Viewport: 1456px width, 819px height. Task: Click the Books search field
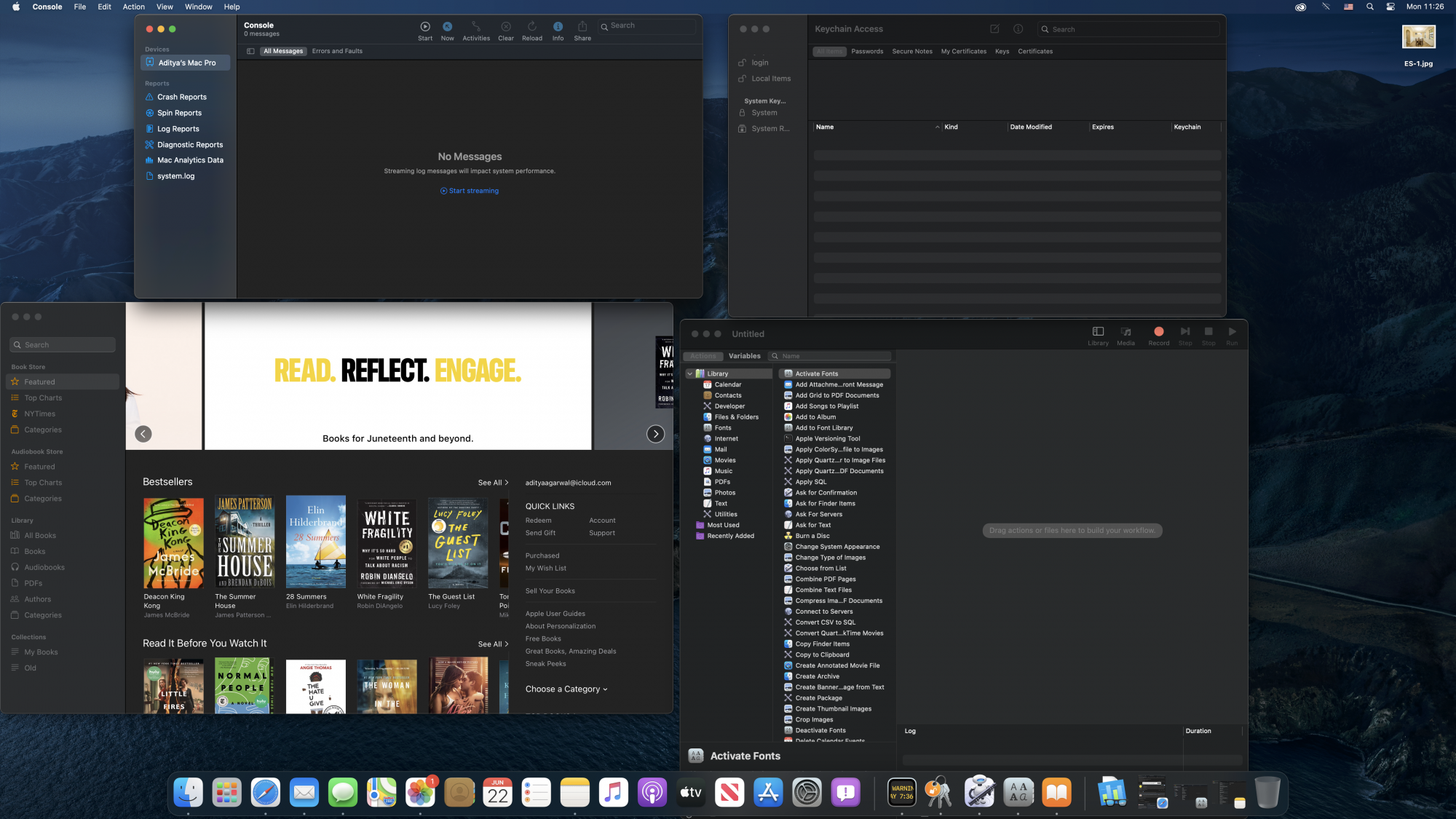pyautogui.click(x=63, y=345)
